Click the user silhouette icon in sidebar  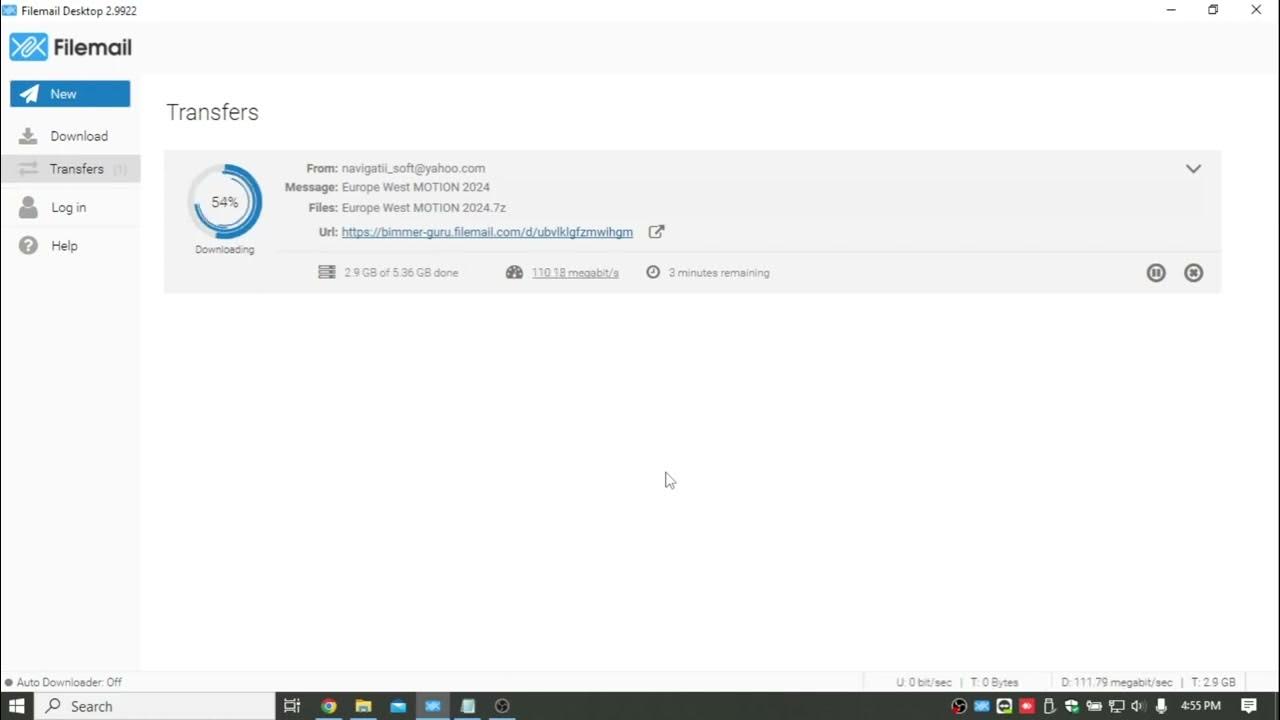pyautogui.click(x=28, y=207)
